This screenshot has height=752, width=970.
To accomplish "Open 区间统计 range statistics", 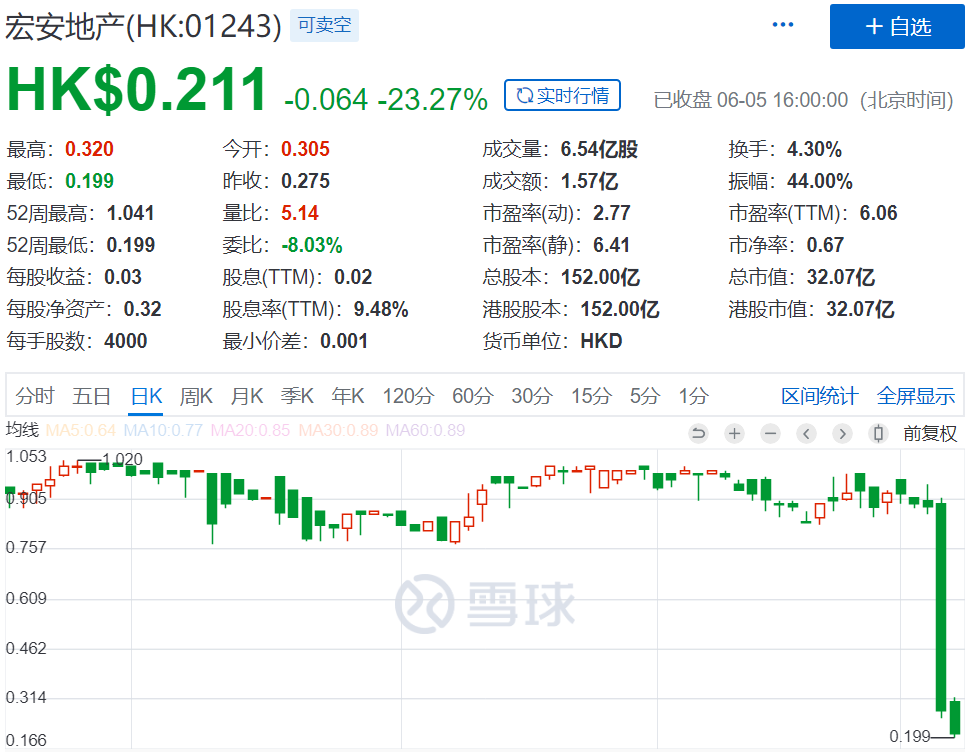I will [819, 396].
